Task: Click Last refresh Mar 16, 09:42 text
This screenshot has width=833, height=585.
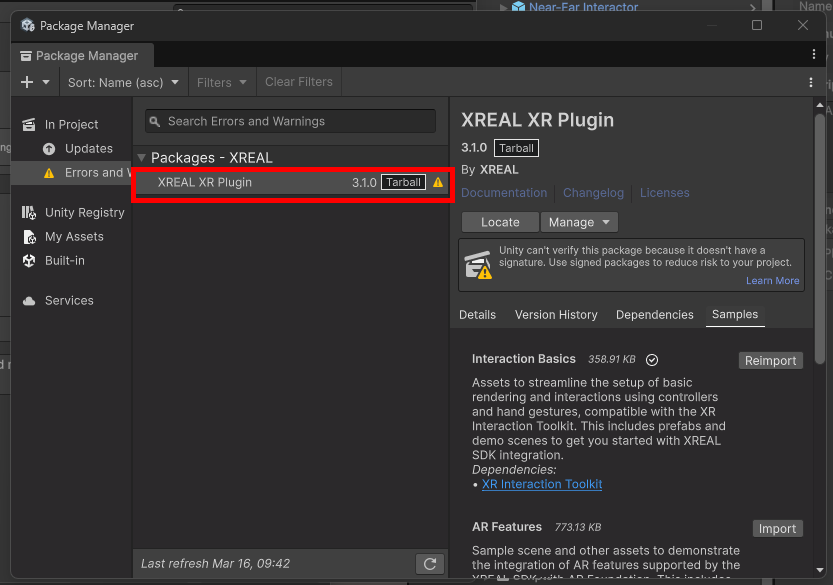Action: click(215, 563)
